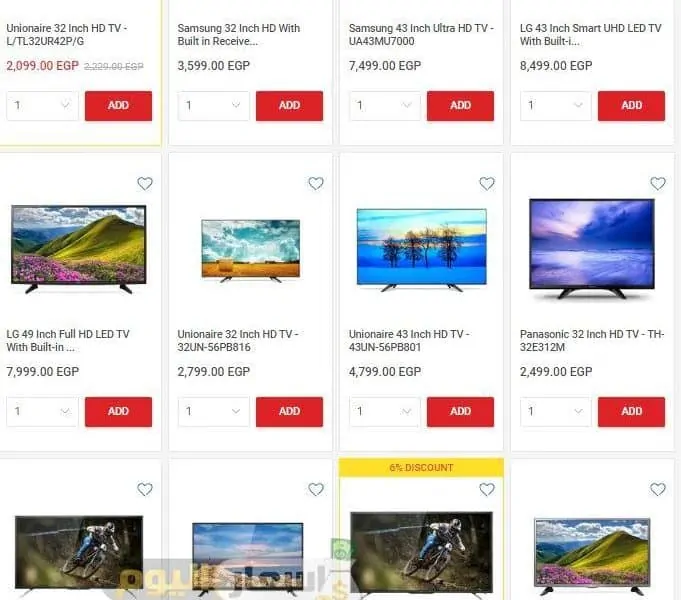Open LG 43 Inch Smart UHD LED TV link

[x=591, y=35]
